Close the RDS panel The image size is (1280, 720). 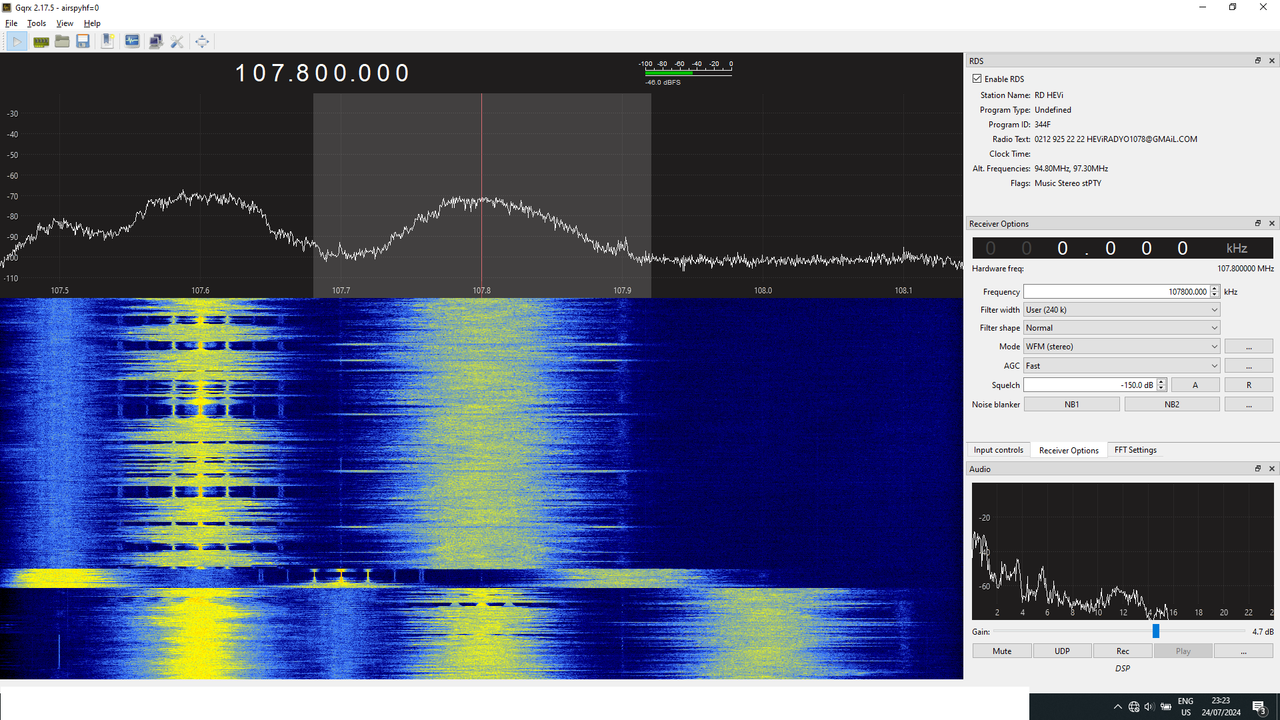pyautogui.click(x=1272, y=61)
